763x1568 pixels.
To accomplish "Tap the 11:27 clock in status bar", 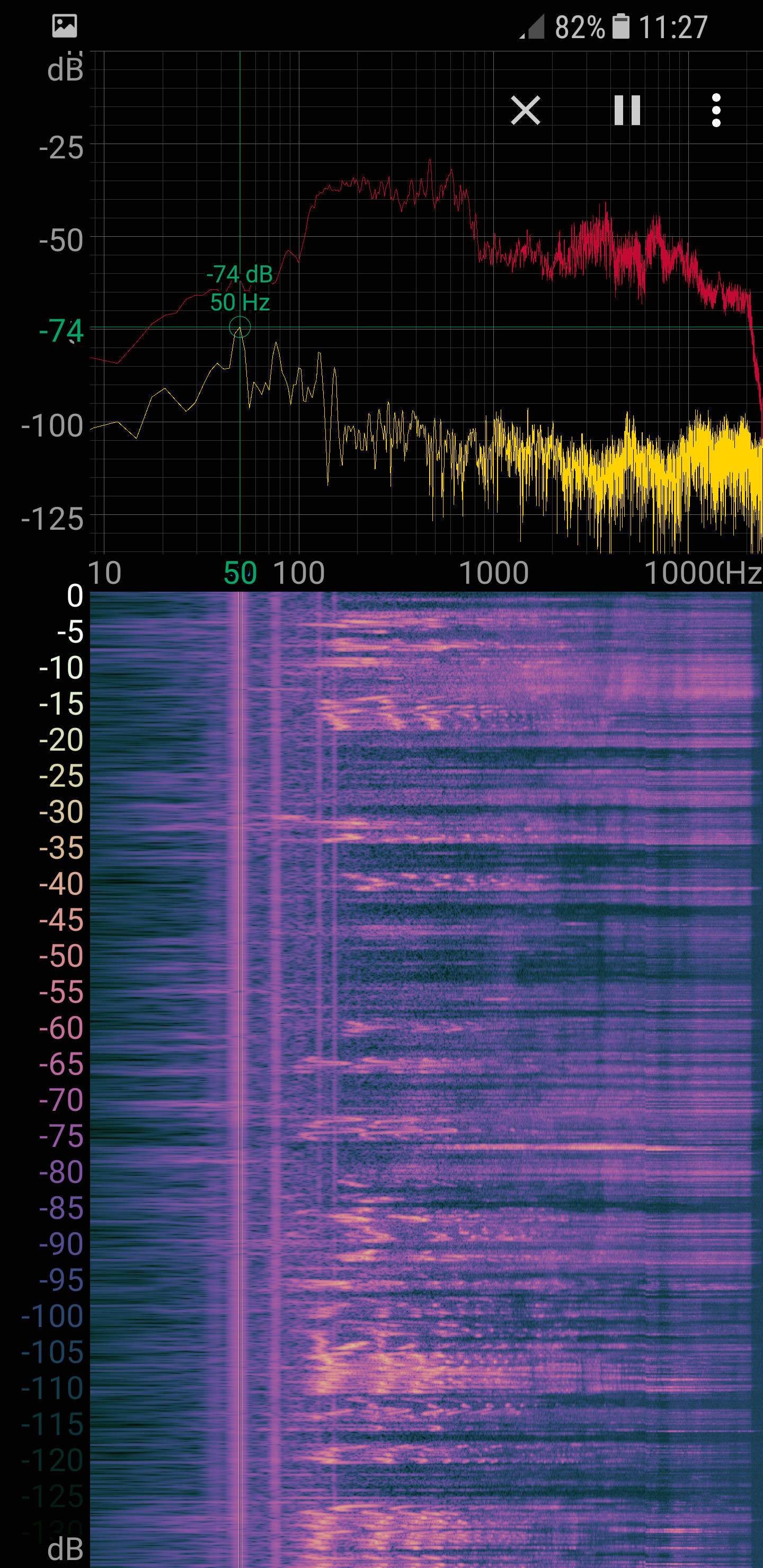I will 673,28.
